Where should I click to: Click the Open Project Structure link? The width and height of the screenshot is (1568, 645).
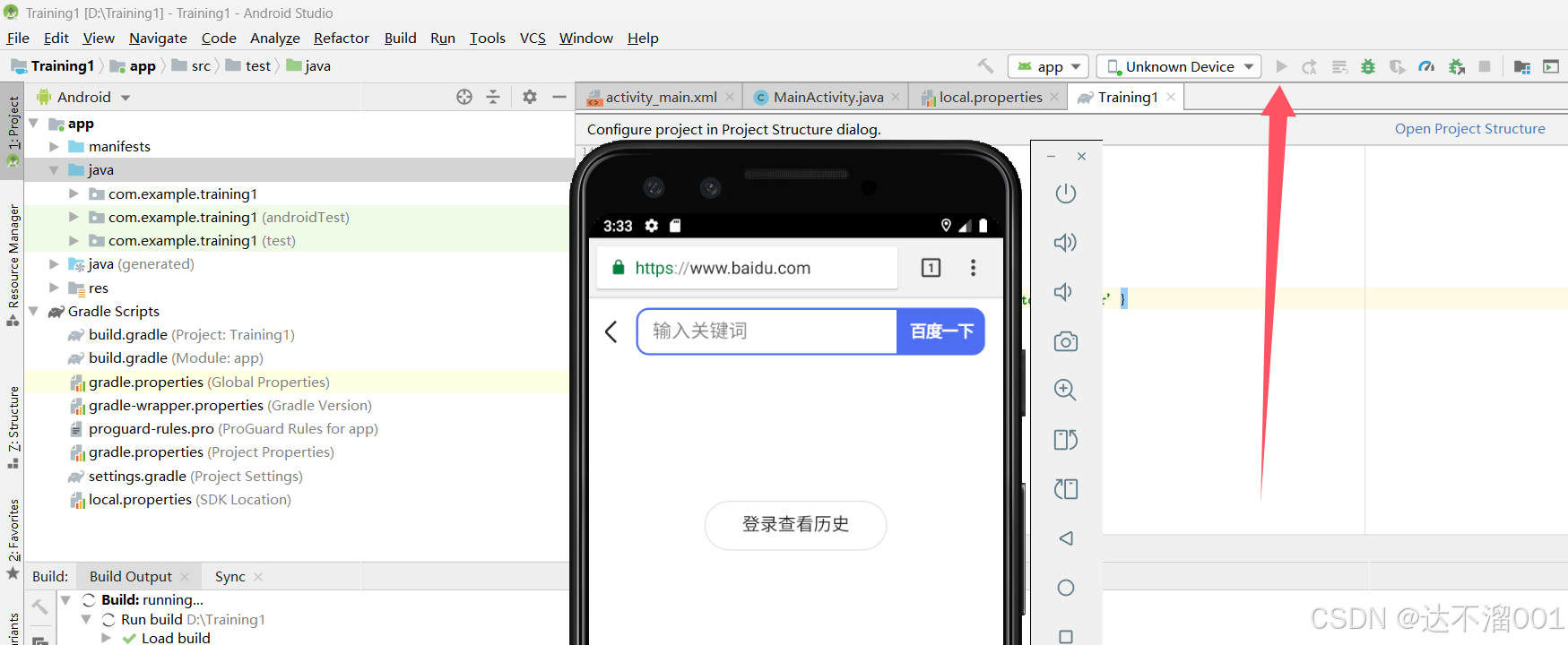tap(1470, 128)
